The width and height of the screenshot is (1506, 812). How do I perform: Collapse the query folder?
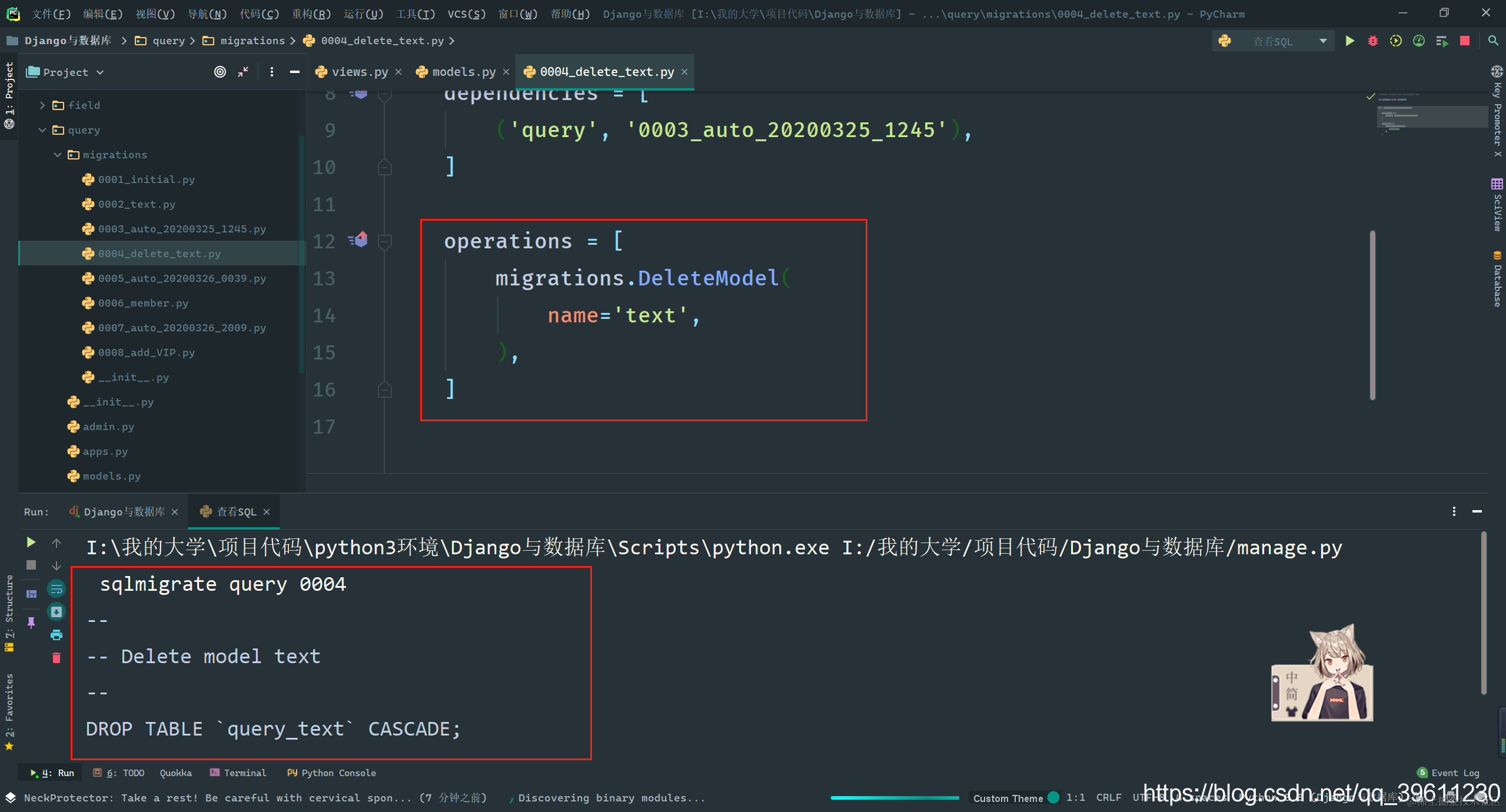pyautogui.click(x=42, y=130)
